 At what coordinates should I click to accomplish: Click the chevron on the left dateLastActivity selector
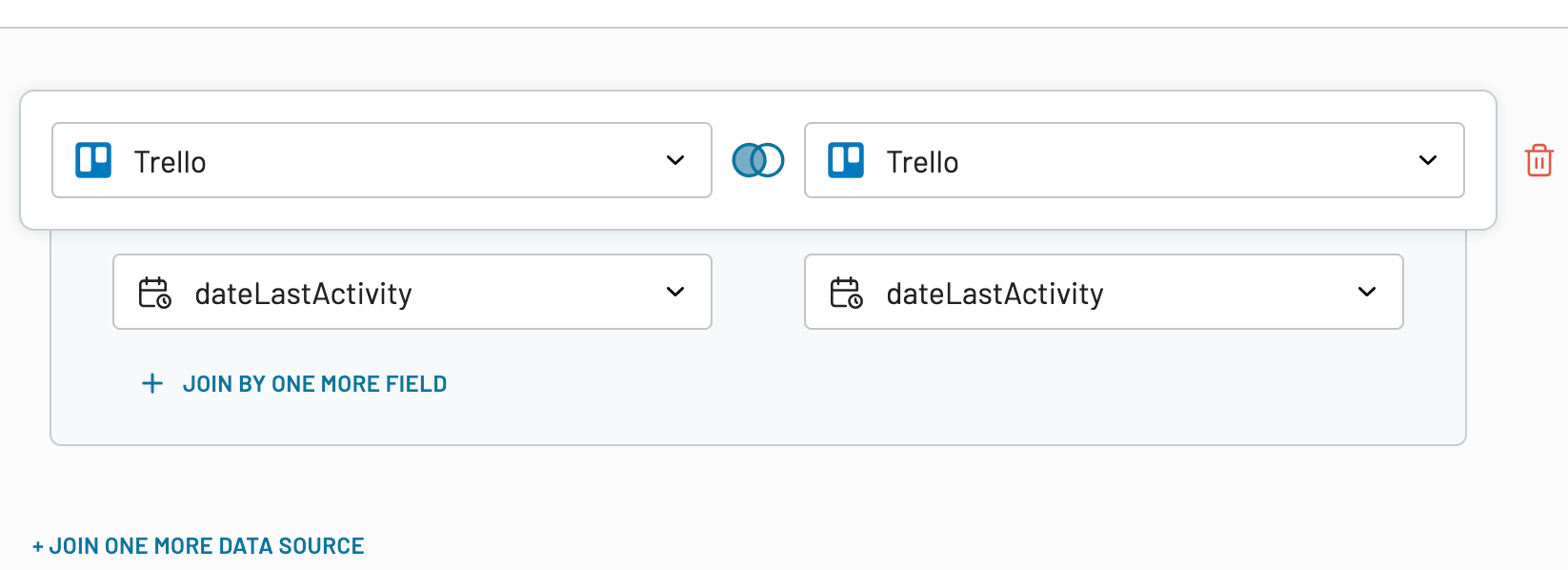click(676, 292)
